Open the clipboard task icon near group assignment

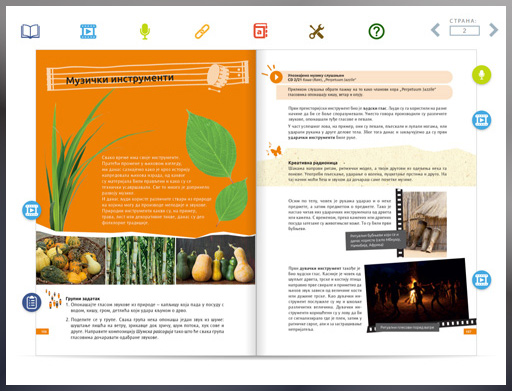pyautogui.click(x=32, y=302)
